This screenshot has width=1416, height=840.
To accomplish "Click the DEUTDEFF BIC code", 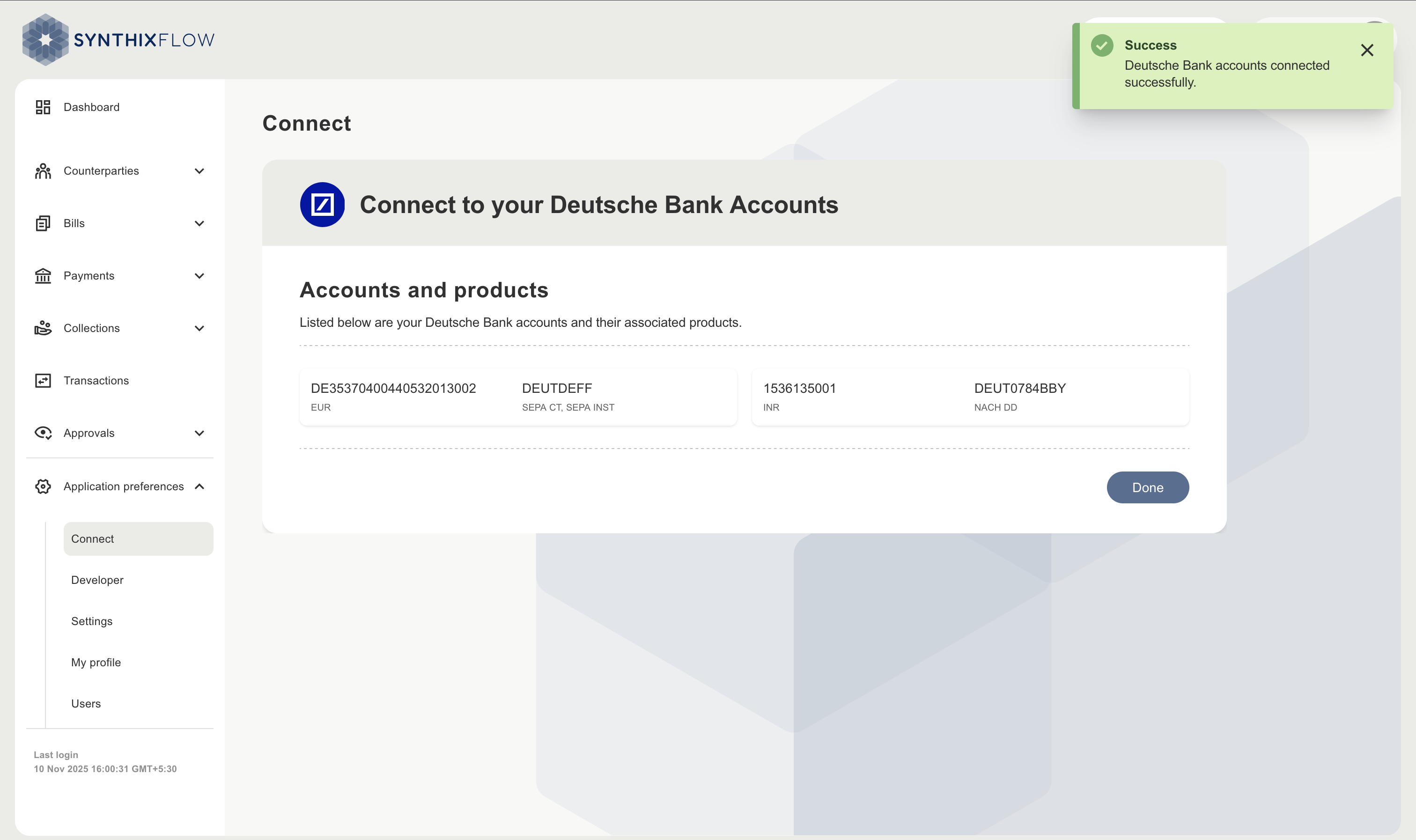I will coord(557,388).
